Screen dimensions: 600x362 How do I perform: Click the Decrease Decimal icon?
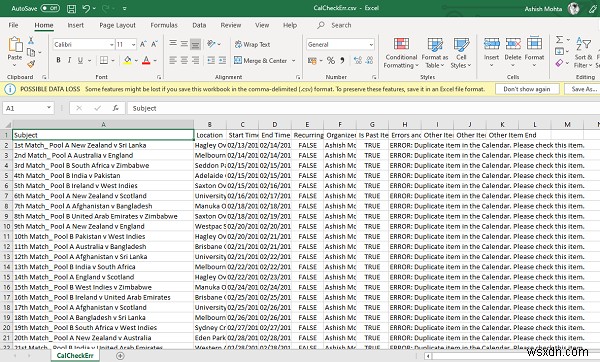(369, 60)
